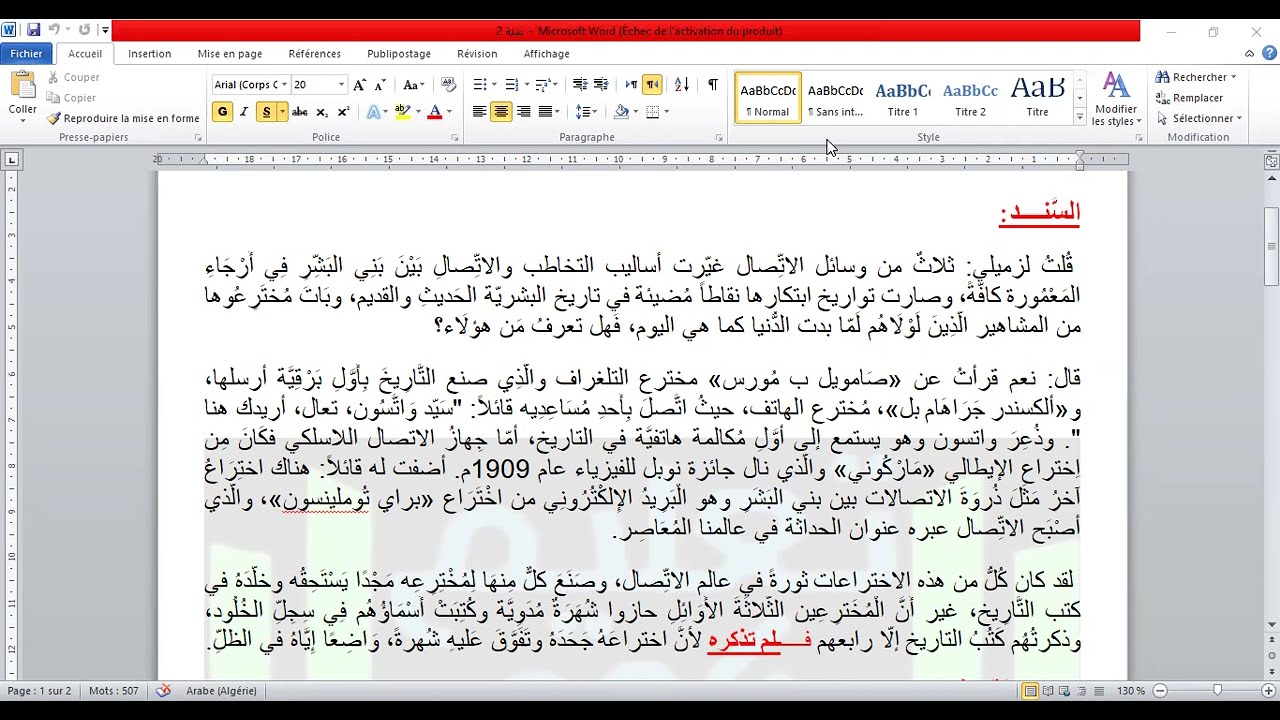This screenshot has width=1280, height=720.
Task: Open font size dropdown showing 20
Action: point(341,85)
